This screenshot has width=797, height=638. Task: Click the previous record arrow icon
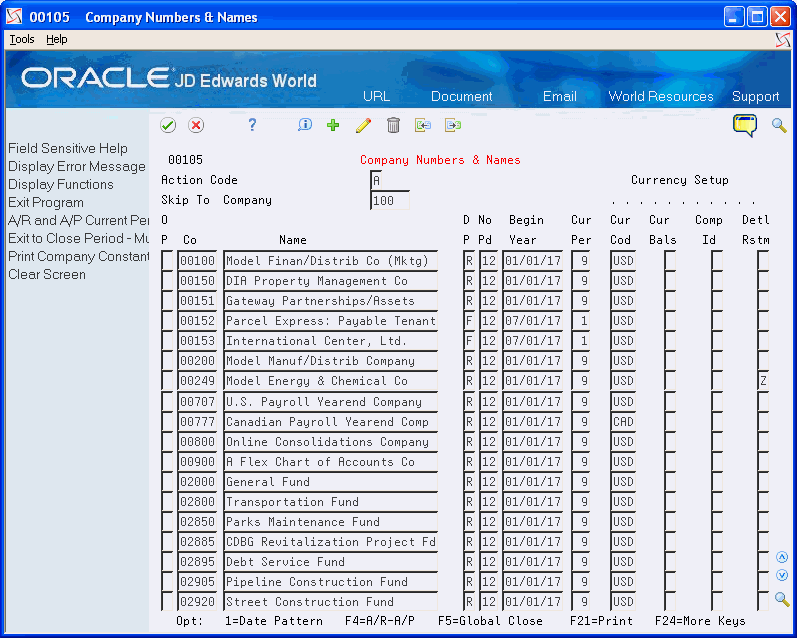[423, 125]
